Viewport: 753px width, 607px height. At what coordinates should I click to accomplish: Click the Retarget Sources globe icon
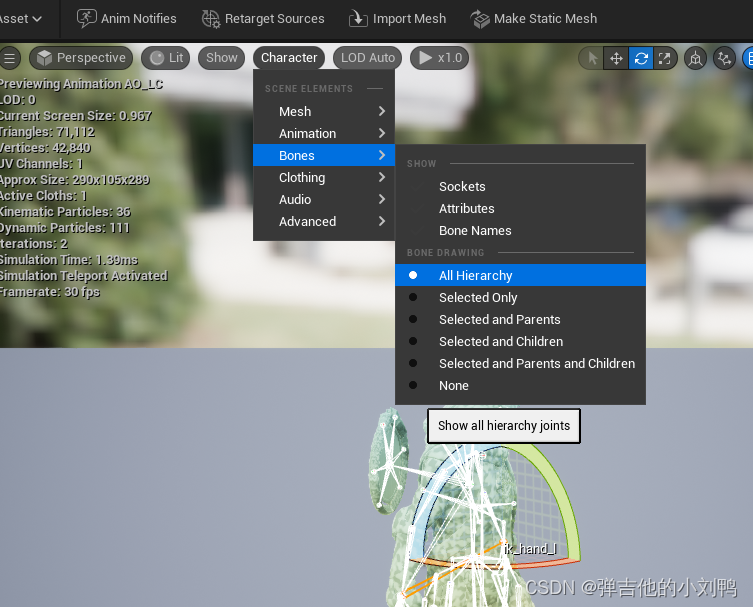(211, 19)
